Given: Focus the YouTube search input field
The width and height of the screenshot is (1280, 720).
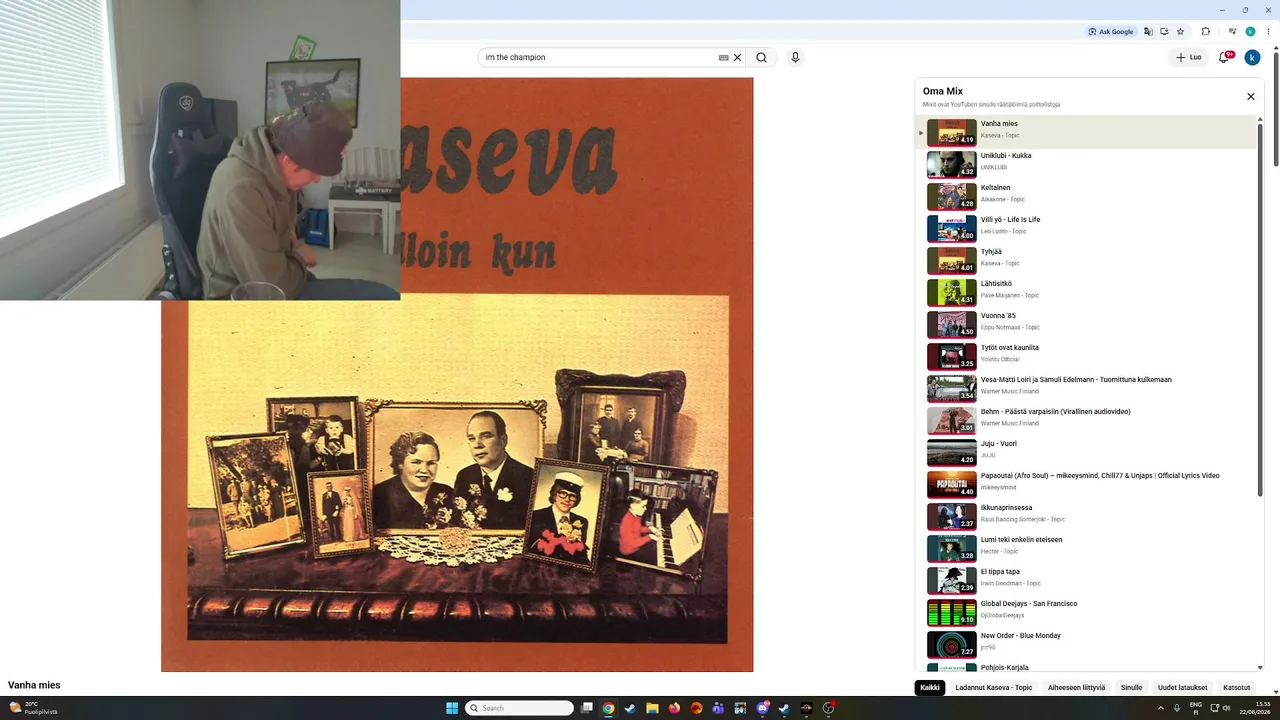Looking at the screenshot, I should (x=600, y=57).
